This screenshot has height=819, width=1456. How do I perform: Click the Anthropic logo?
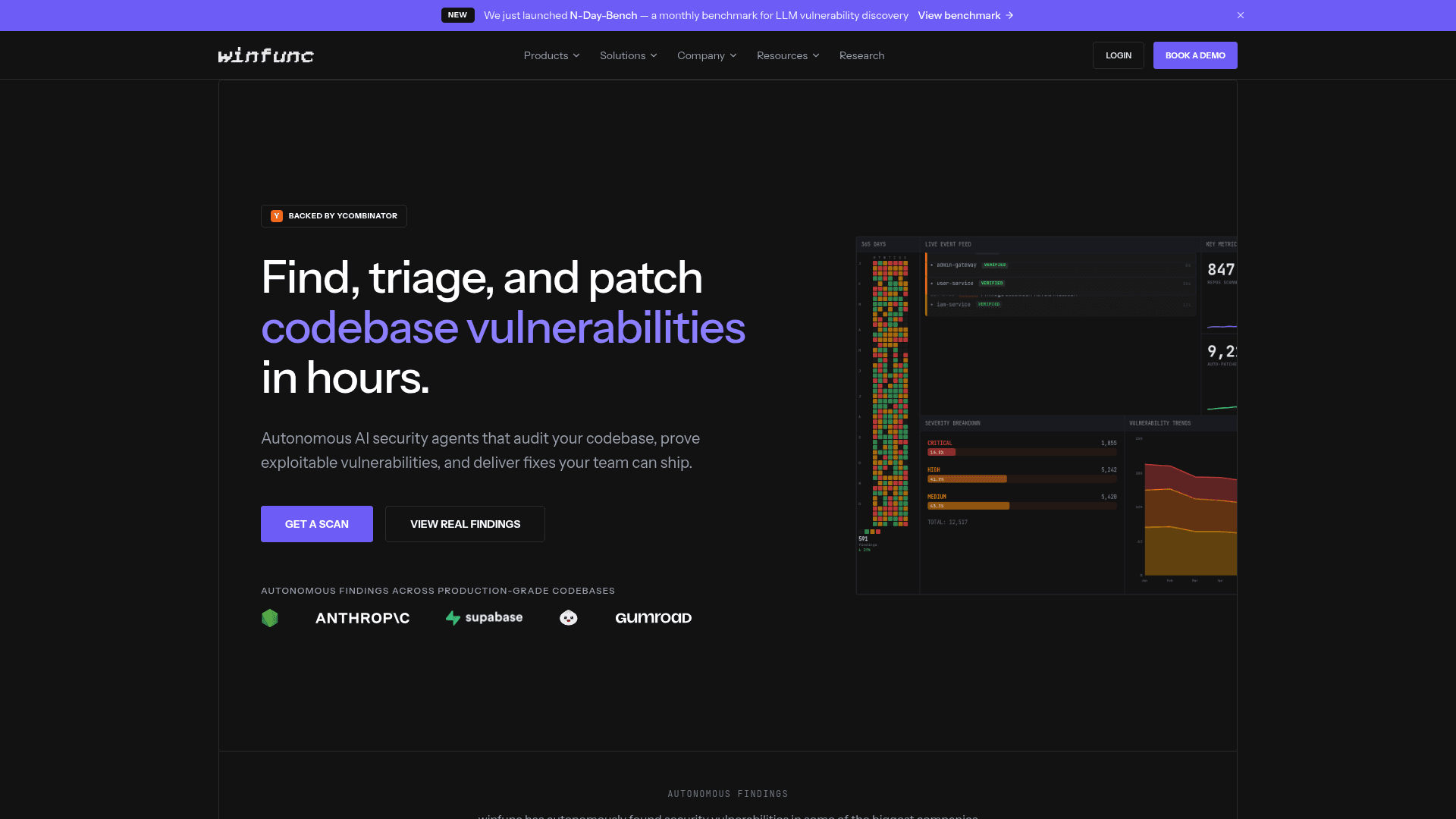coord(362,618)
